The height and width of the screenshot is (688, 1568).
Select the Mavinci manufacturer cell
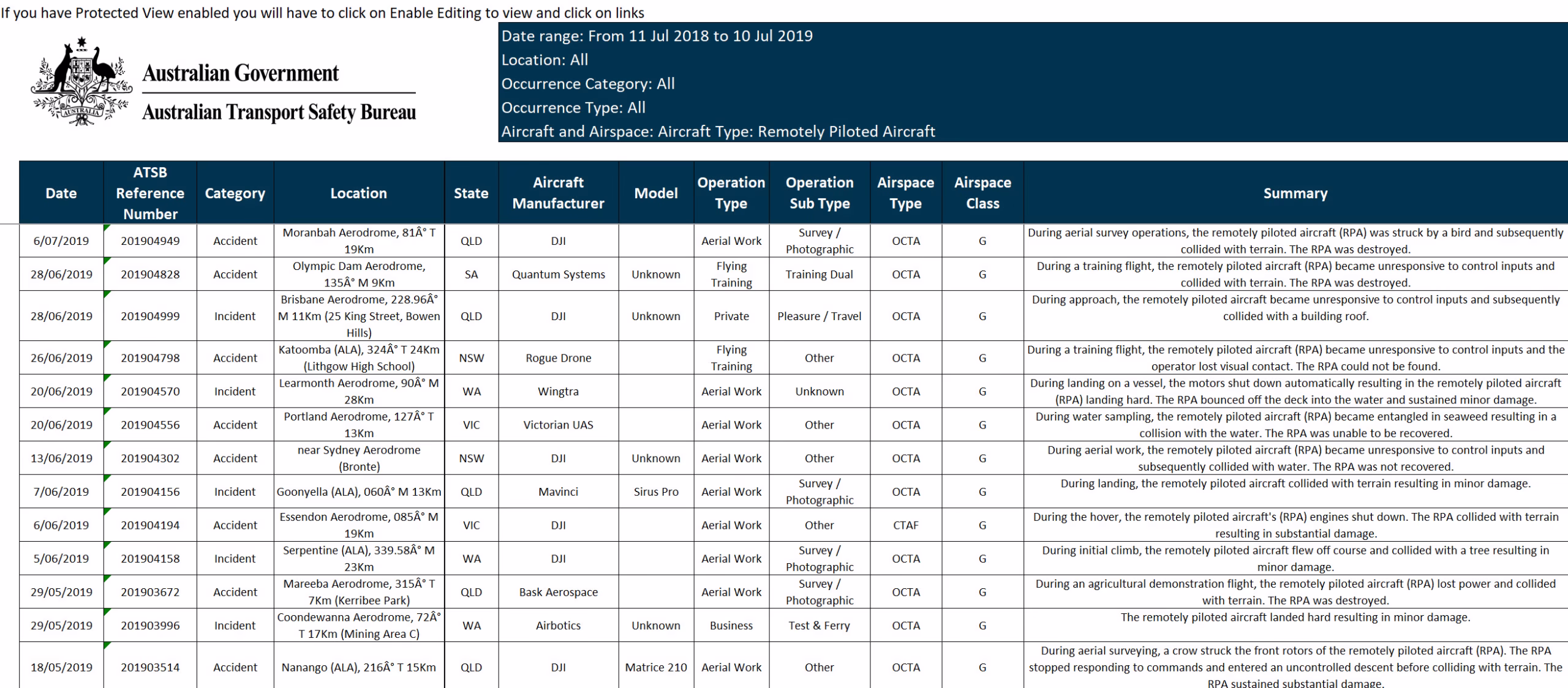558,492
